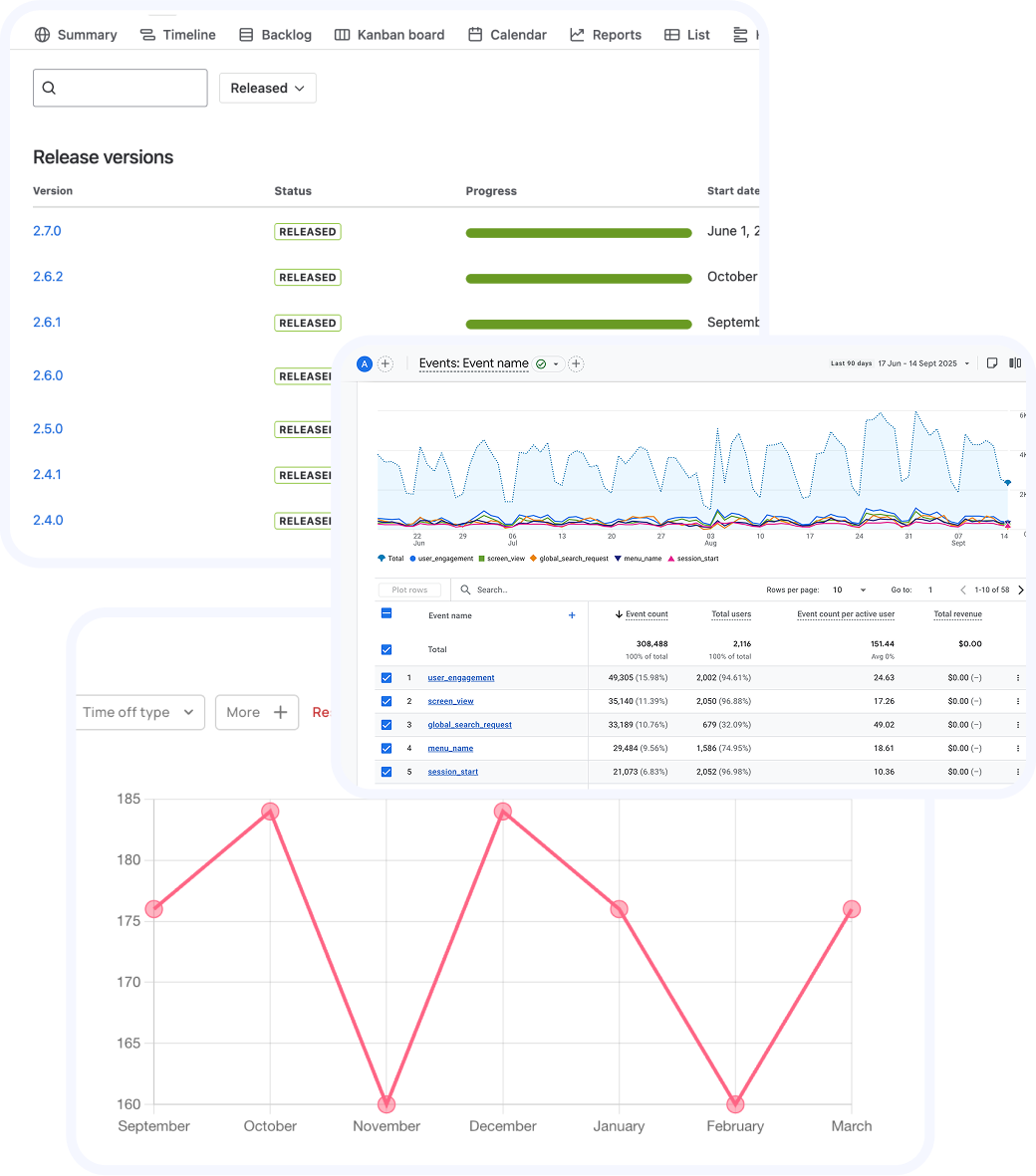Click the 2.6.2 release progress bar

578,278
